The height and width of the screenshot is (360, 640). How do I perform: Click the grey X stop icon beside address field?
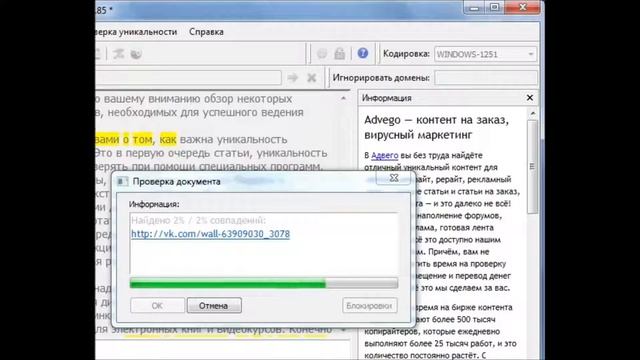click(x=311, y=78)
